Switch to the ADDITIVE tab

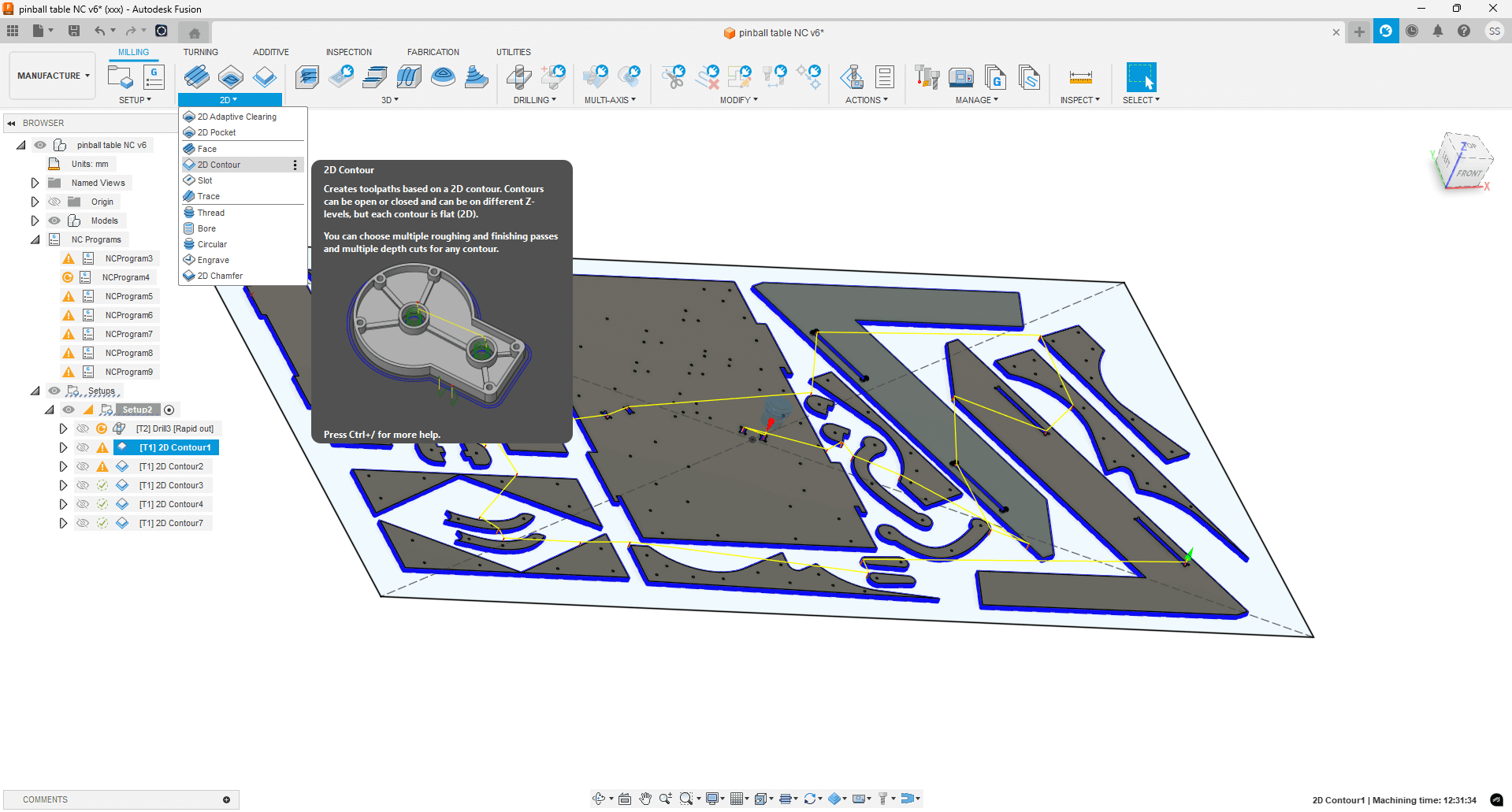271,52
